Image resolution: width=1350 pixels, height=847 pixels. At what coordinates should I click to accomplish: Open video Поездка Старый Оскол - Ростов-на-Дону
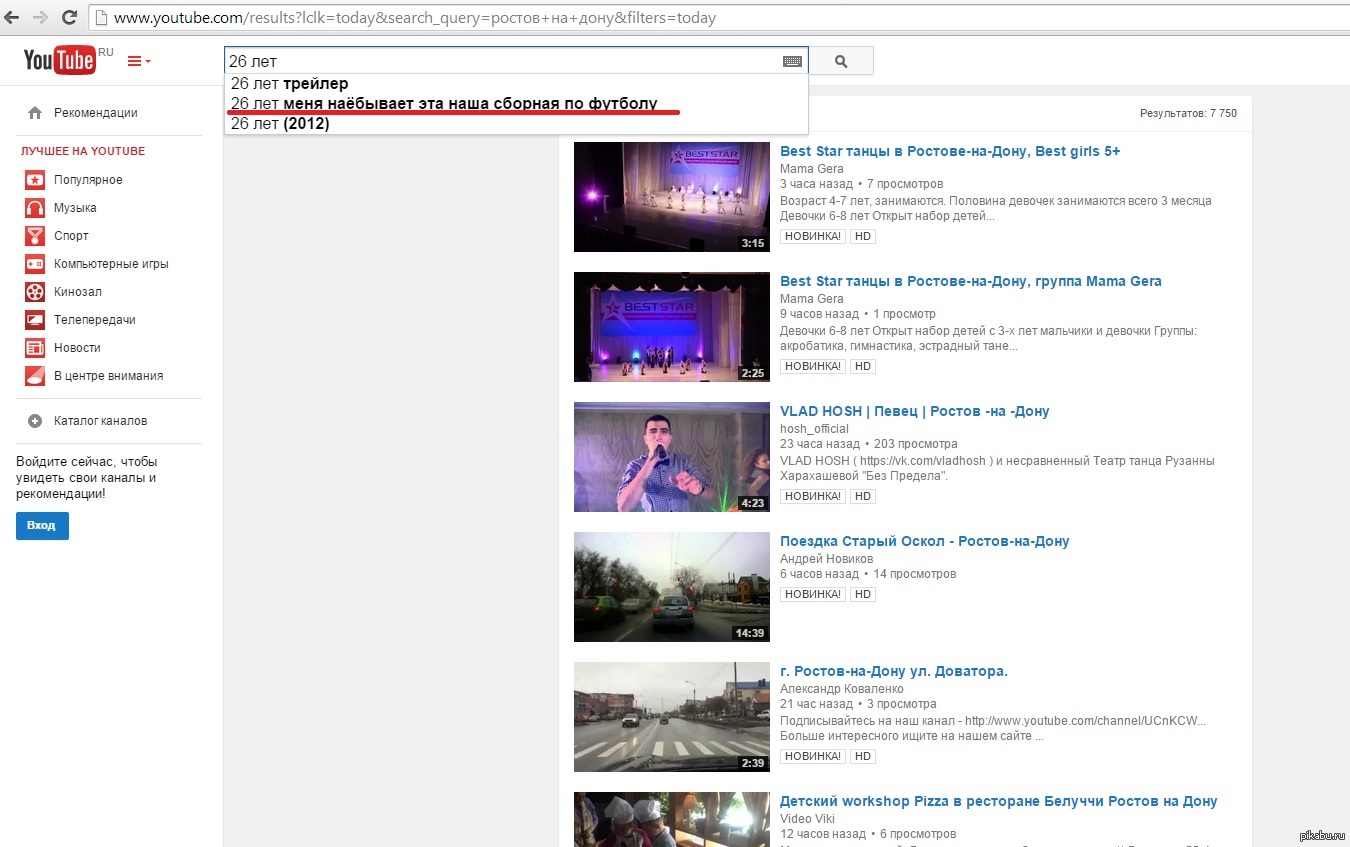click(x=924, y=541)
